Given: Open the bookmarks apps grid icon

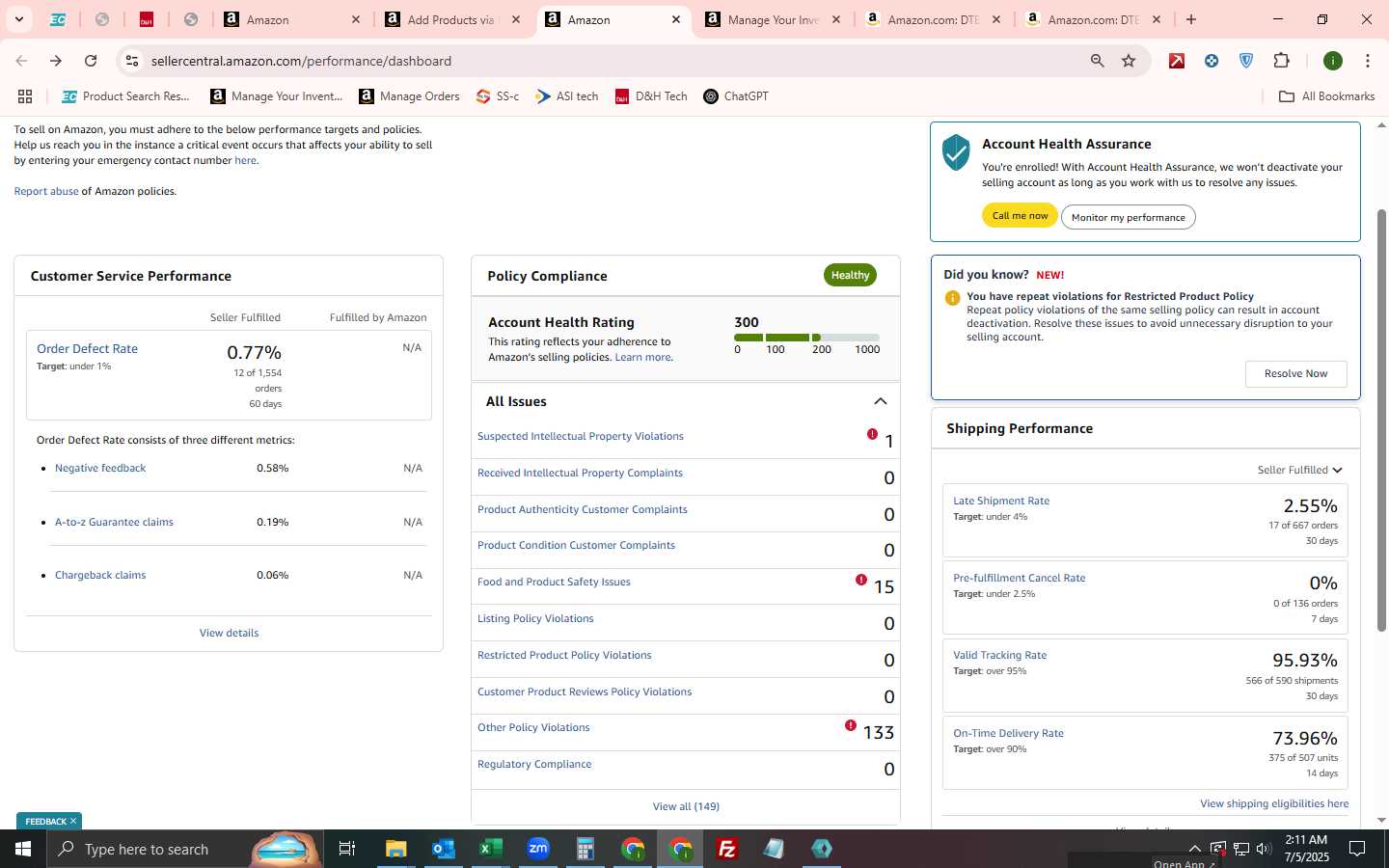Looking at the screenshot, I should [25, 96].
